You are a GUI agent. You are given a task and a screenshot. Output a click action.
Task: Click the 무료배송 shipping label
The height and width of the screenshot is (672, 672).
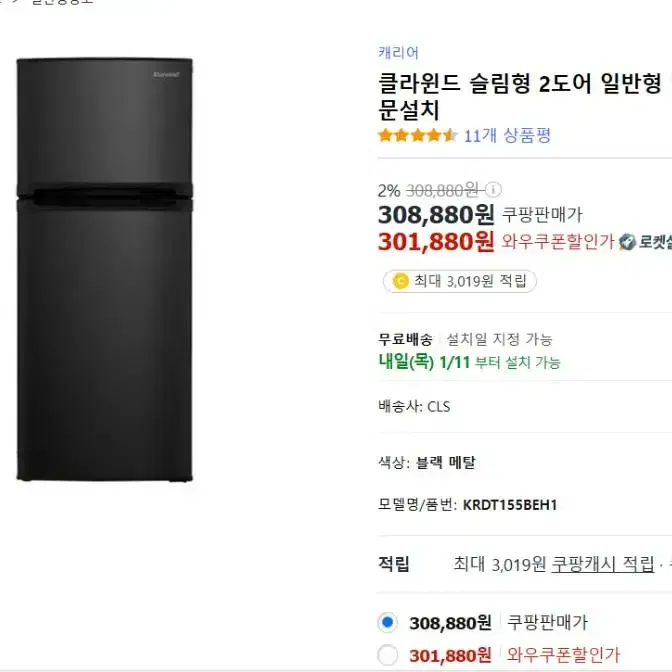405,339
